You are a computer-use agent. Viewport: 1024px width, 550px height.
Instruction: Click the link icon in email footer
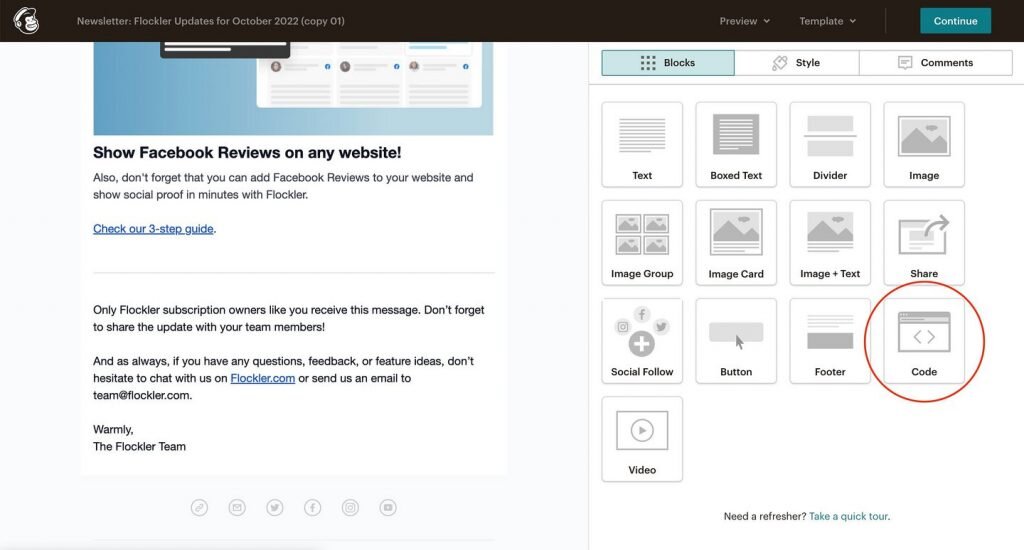pos(199,508)
